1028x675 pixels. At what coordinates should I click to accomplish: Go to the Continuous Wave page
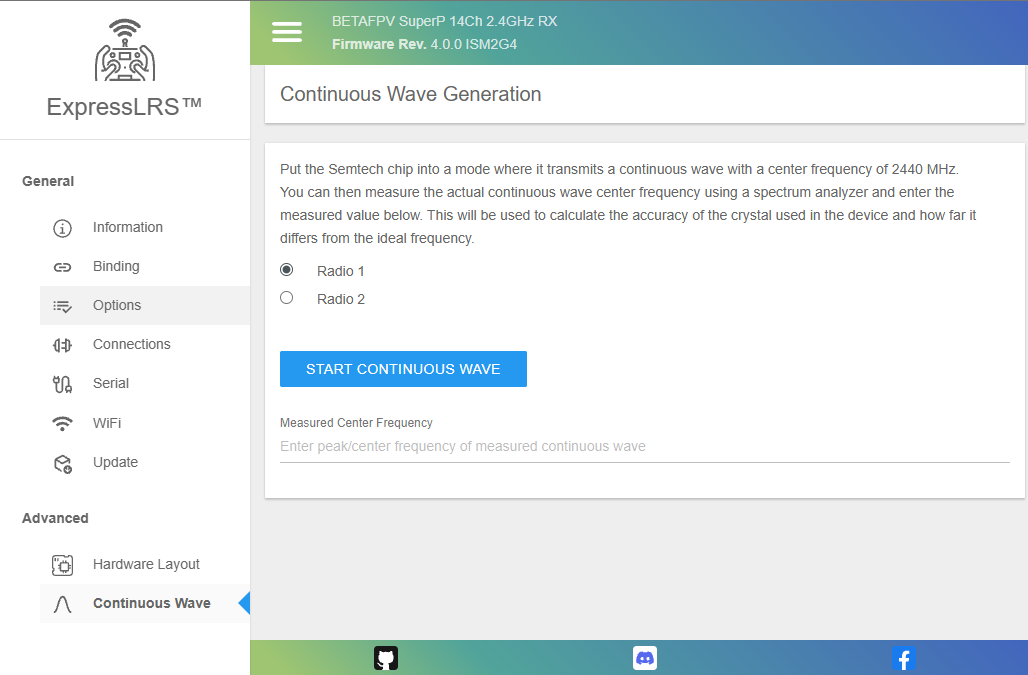point(151,603)
